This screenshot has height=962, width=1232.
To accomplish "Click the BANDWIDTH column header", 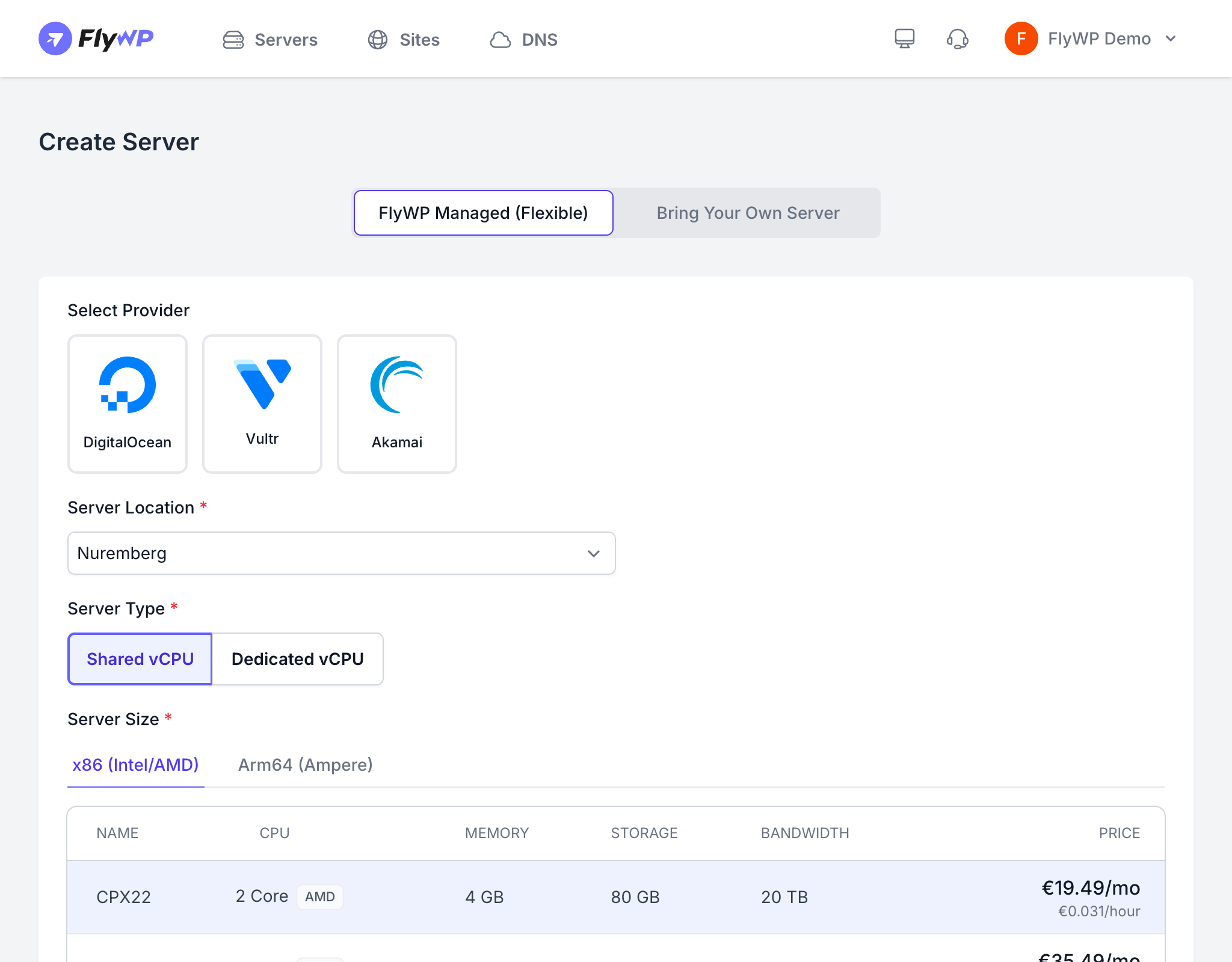I will (x=805, y=833).
